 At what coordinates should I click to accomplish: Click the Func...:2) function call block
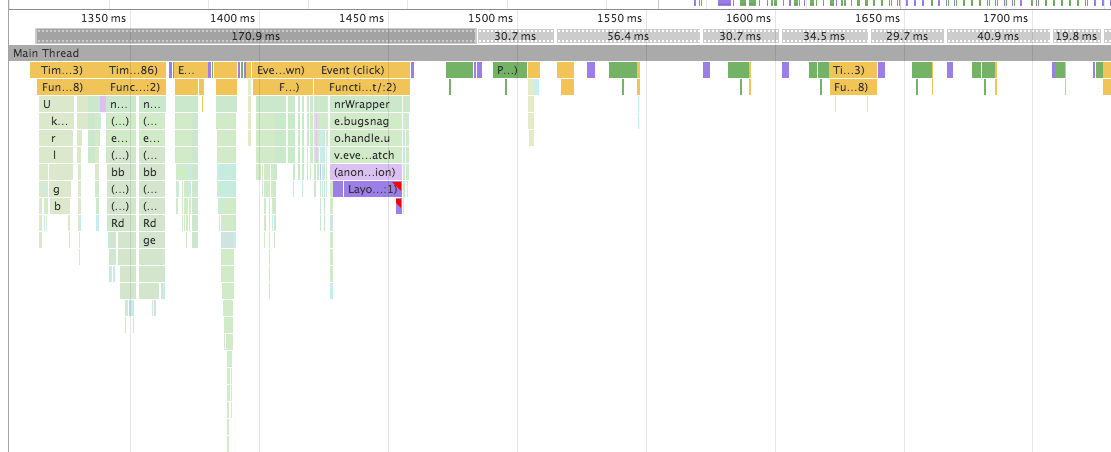135,87
